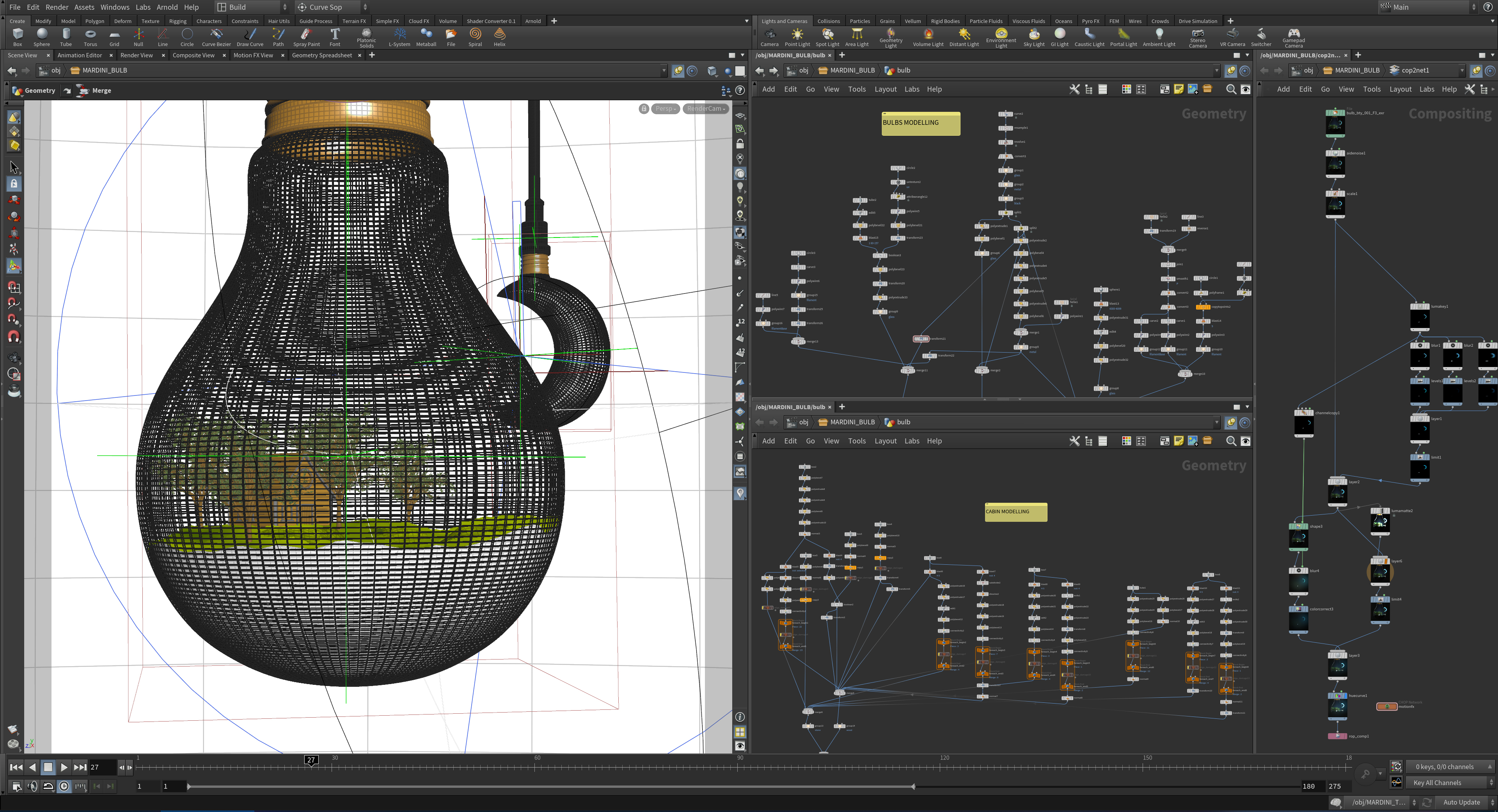Add a Distant Light
Screen dimensions: 1498x812
[x=964, y=37]
